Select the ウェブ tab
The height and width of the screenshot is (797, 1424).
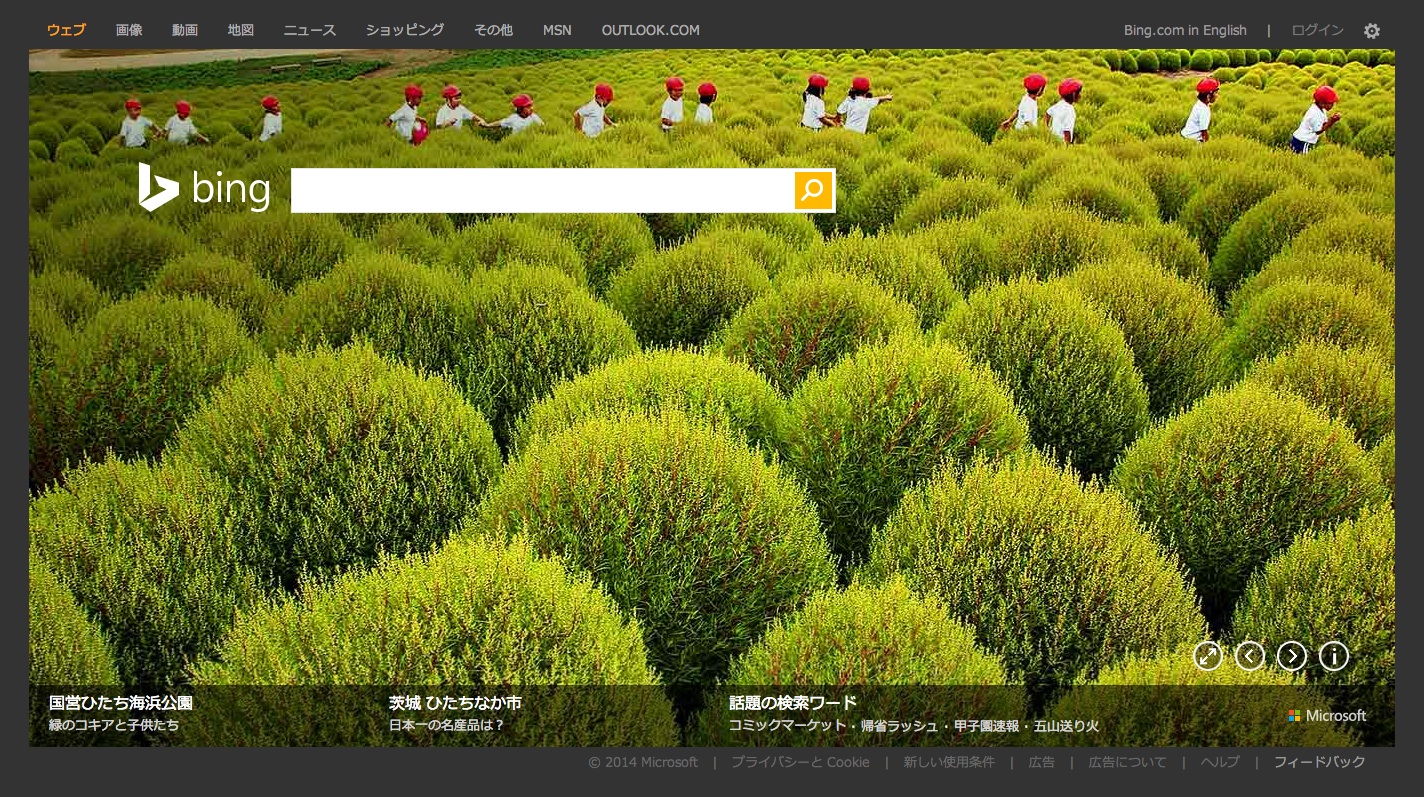(66, 30)
